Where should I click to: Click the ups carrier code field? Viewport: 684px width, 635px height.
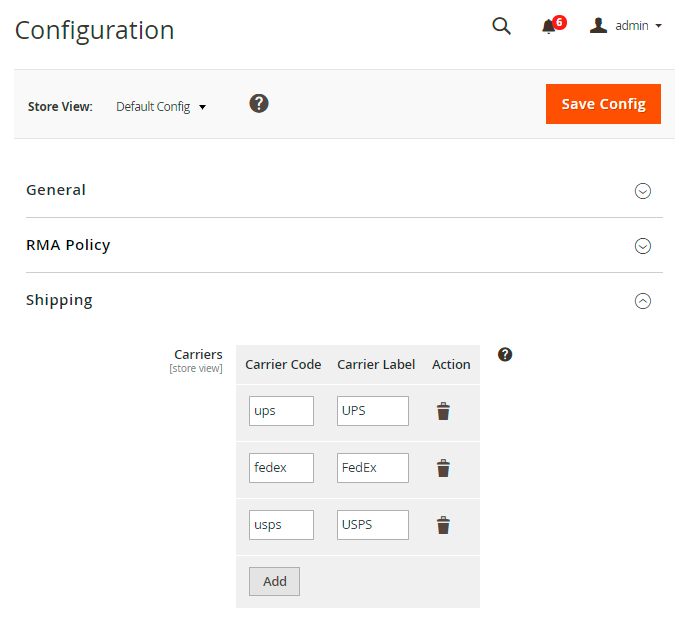click(281, 411)
